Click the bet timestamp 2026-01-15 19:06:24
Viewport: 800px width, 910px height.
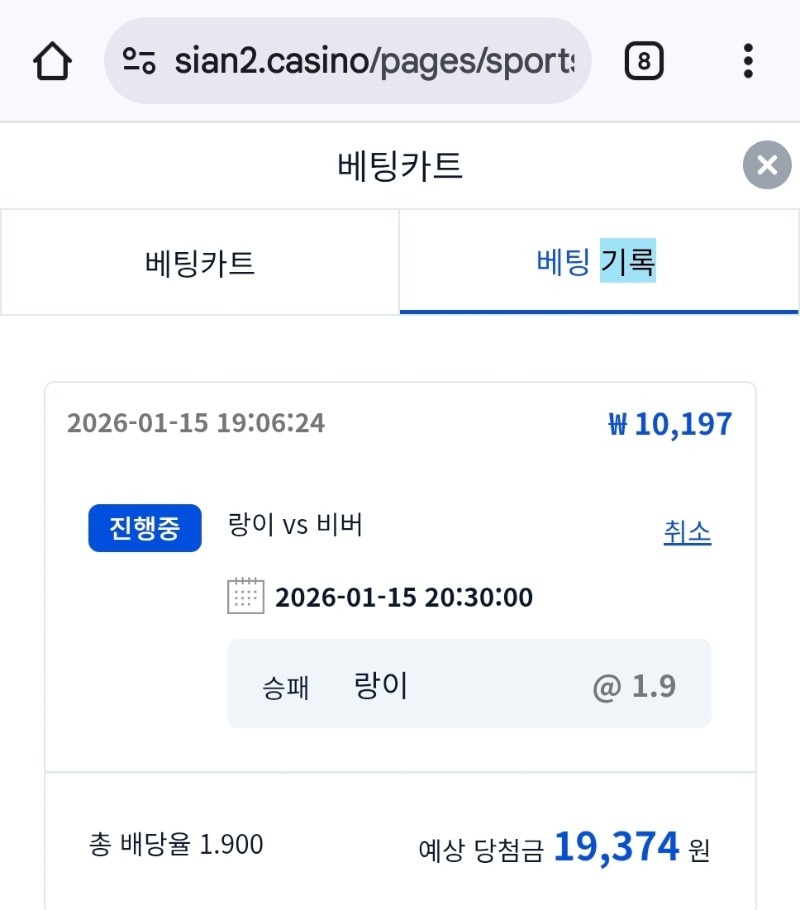pos(196,423)
